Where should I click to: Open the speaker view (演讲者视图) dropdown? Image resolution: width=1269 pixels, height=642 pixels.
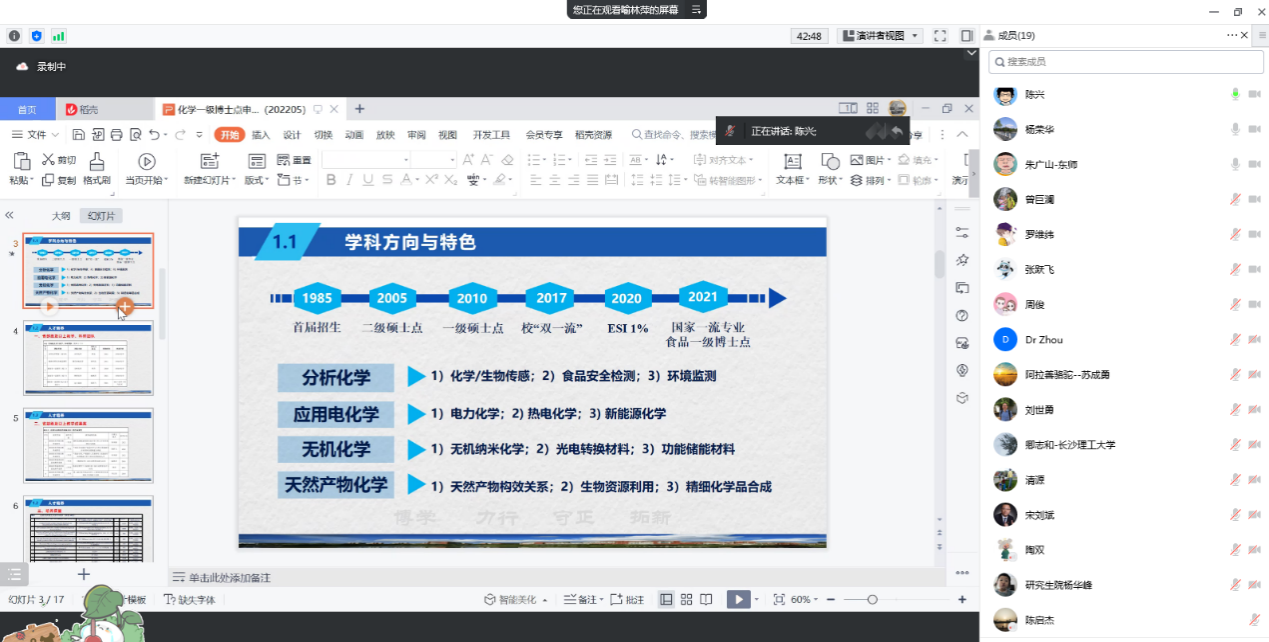880,36
